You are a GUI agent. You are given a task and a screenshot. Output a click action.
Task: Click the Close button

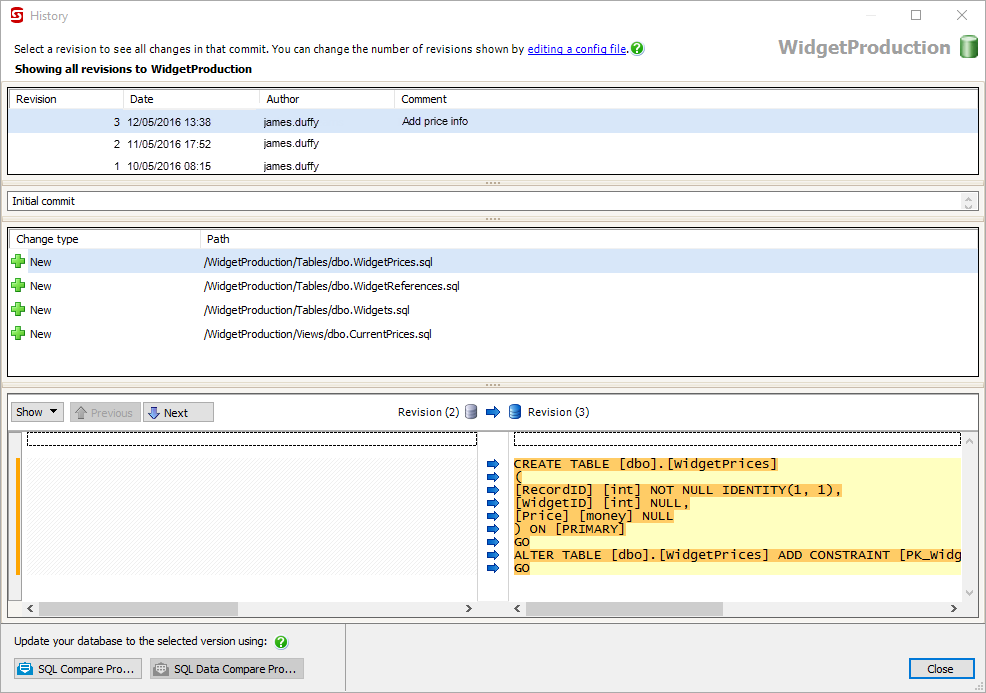(x=940, y=669)
